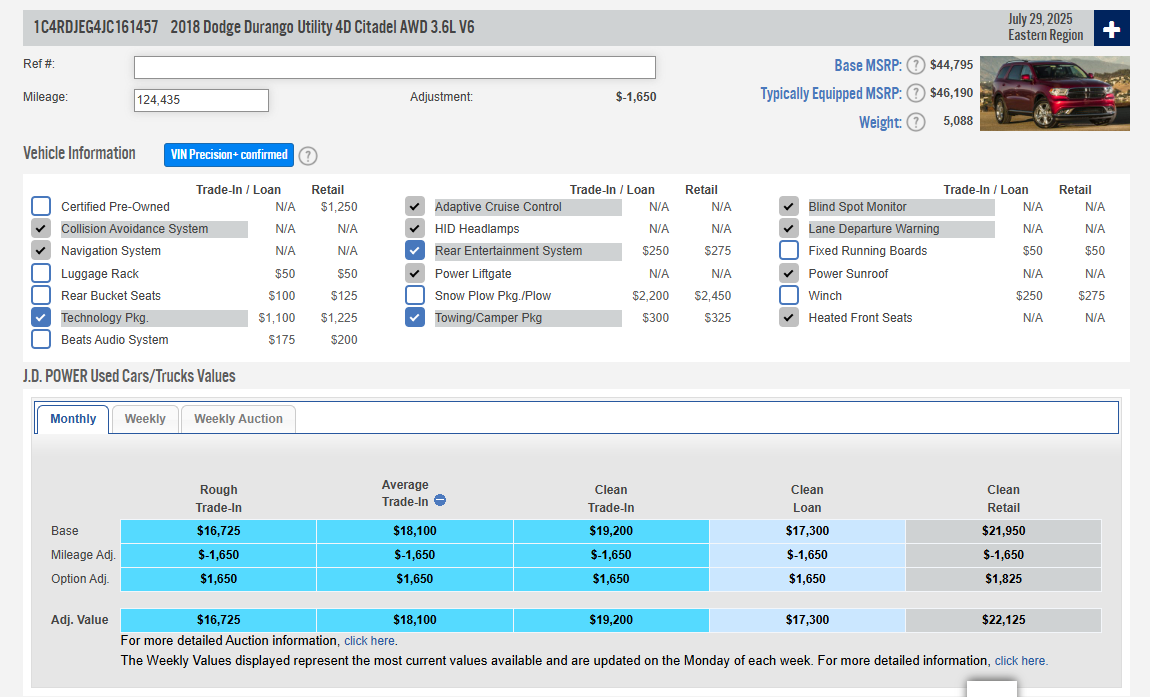Toggle Lane Departure Warning checkbox
1150x697 pixels.
coord(789,228)
